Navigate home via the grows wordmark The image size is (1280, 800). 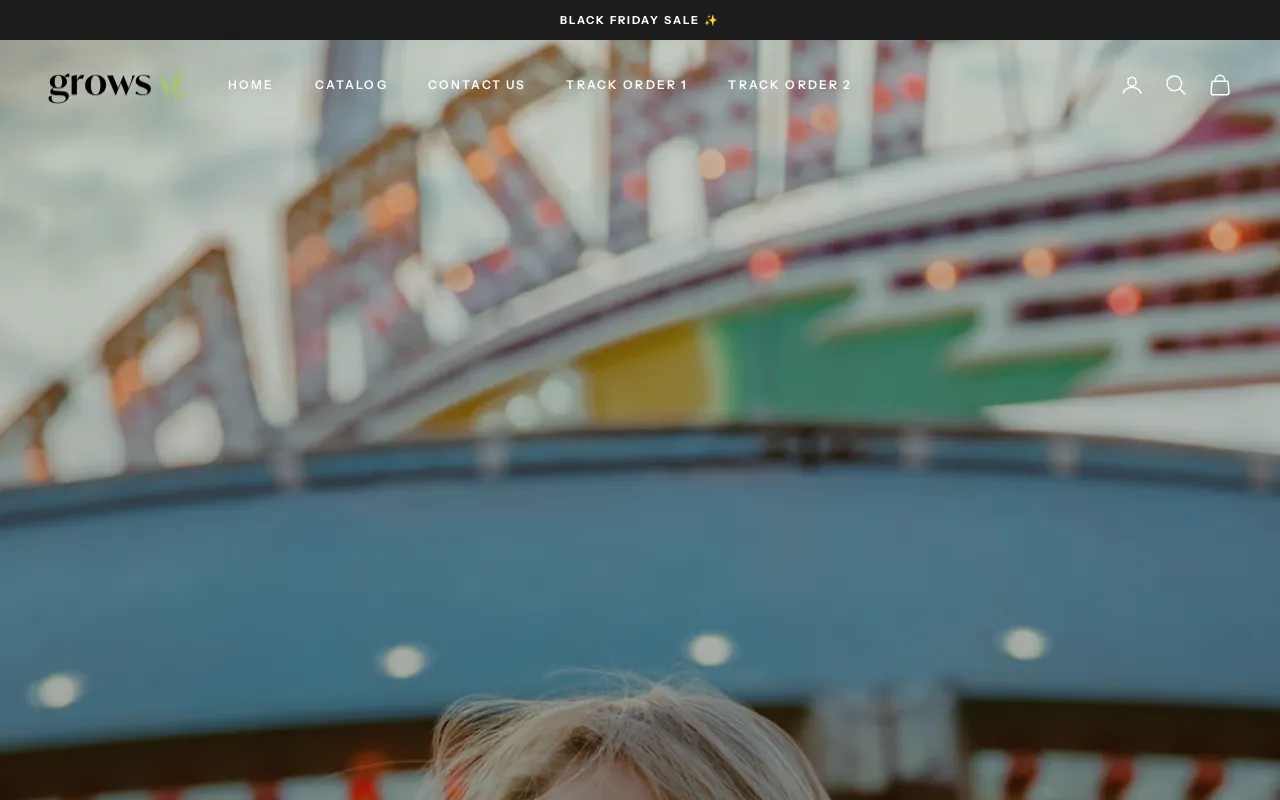point(100,85)
